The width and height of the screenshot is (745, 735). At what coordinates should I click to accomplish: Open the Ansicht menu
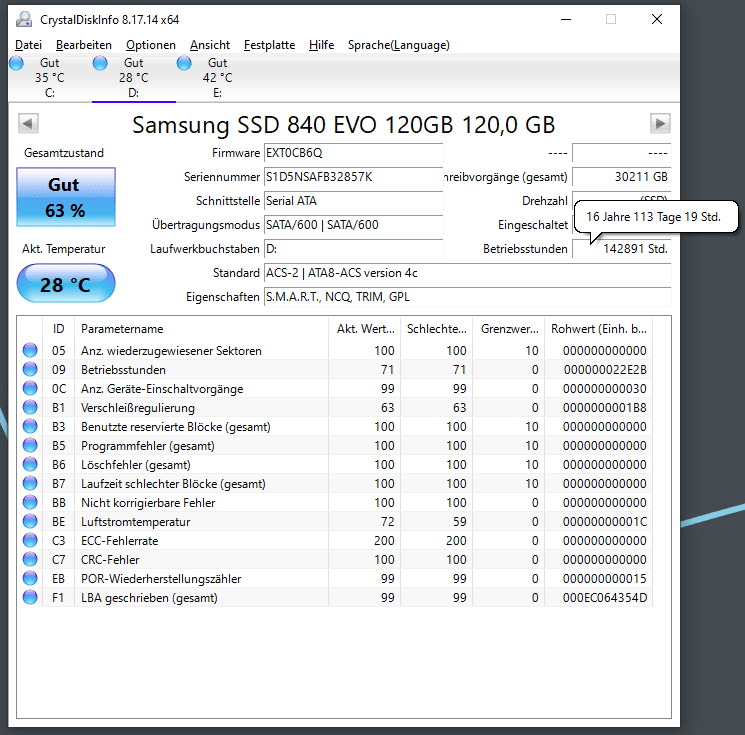pyautogui.click(x=210, y=45)
